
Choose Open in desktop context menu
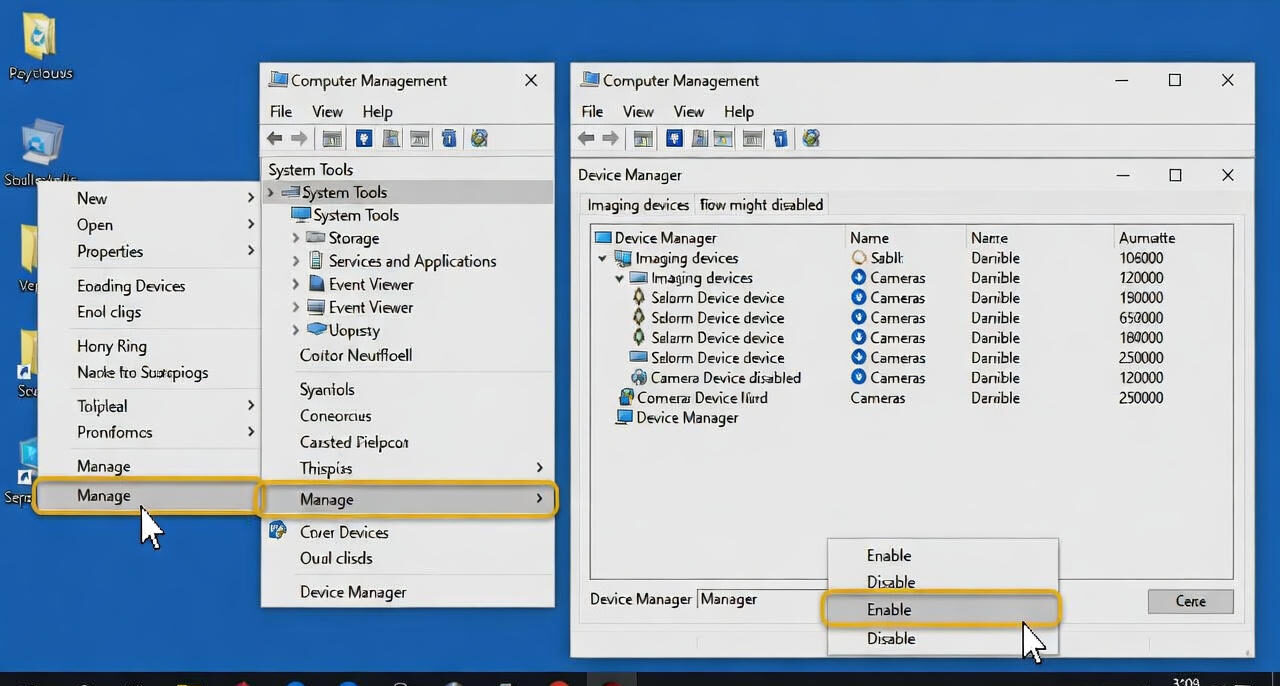pos(95,225)
